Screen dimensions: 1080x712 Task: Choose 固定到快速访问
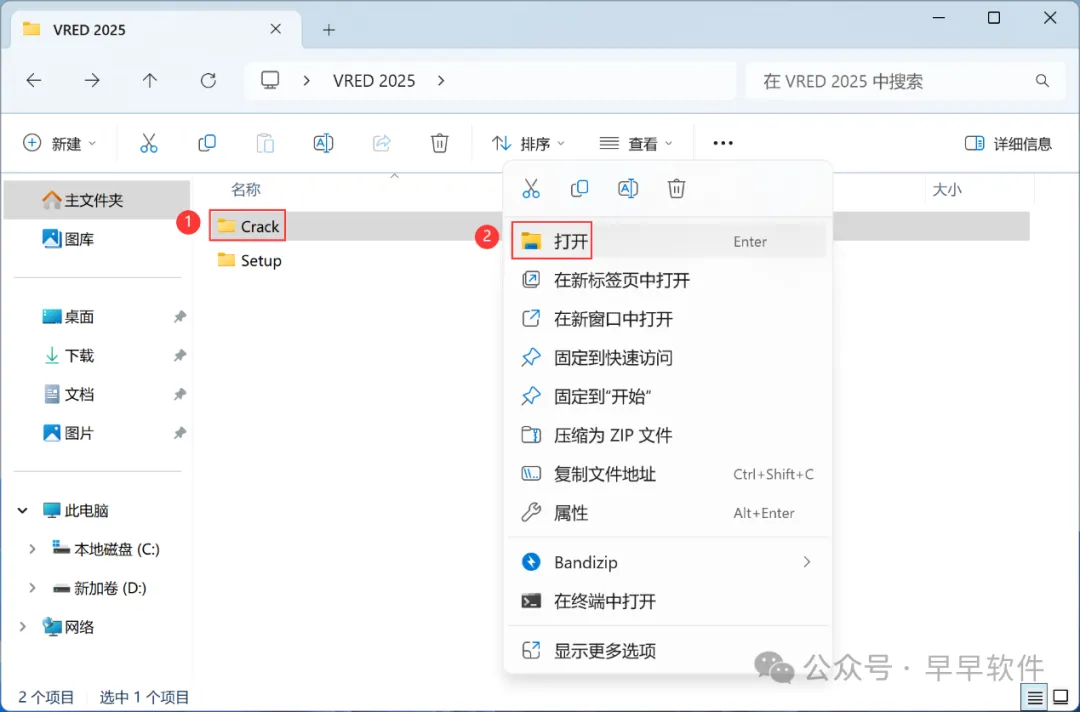pos(668,357)
